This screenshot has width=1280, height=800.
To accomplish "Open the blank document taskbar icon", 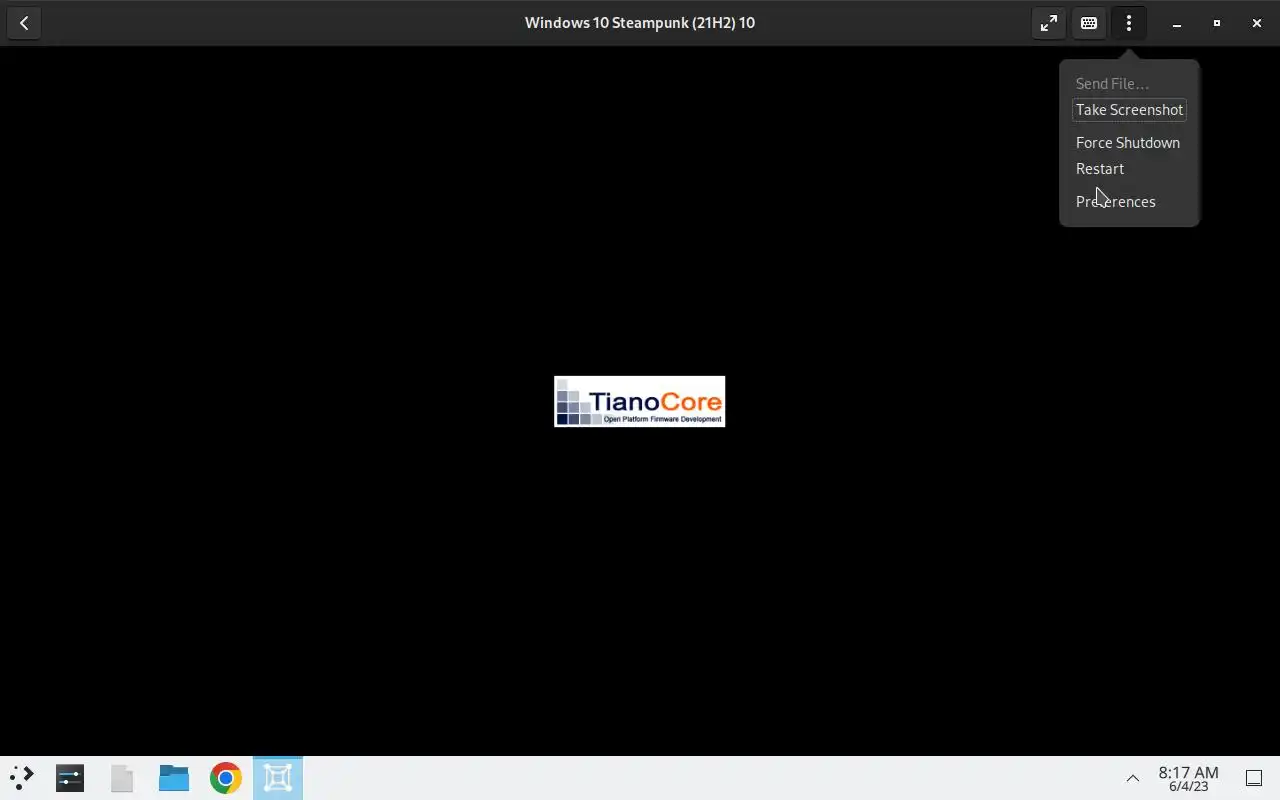I will pyautogui.click(x=122, y=778).
